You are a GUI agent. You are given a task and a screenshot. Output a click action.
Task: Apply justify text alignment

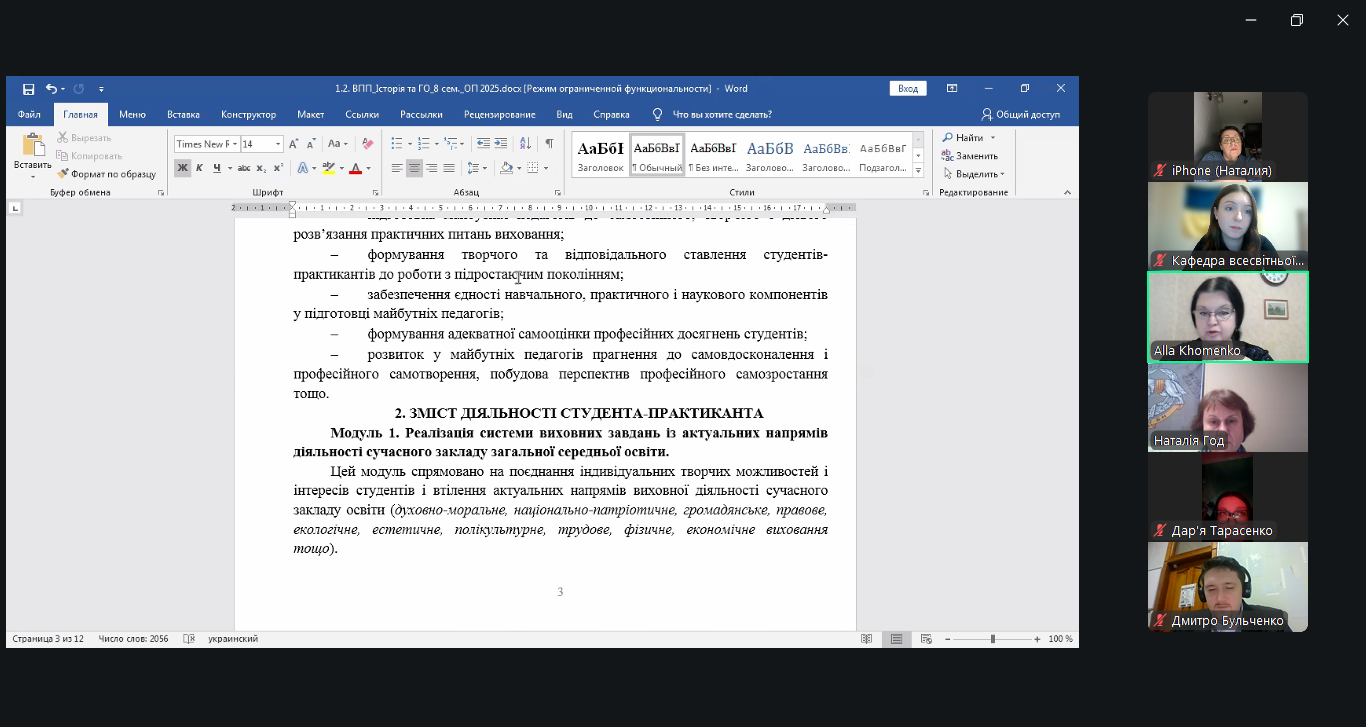tap(449, 168)
